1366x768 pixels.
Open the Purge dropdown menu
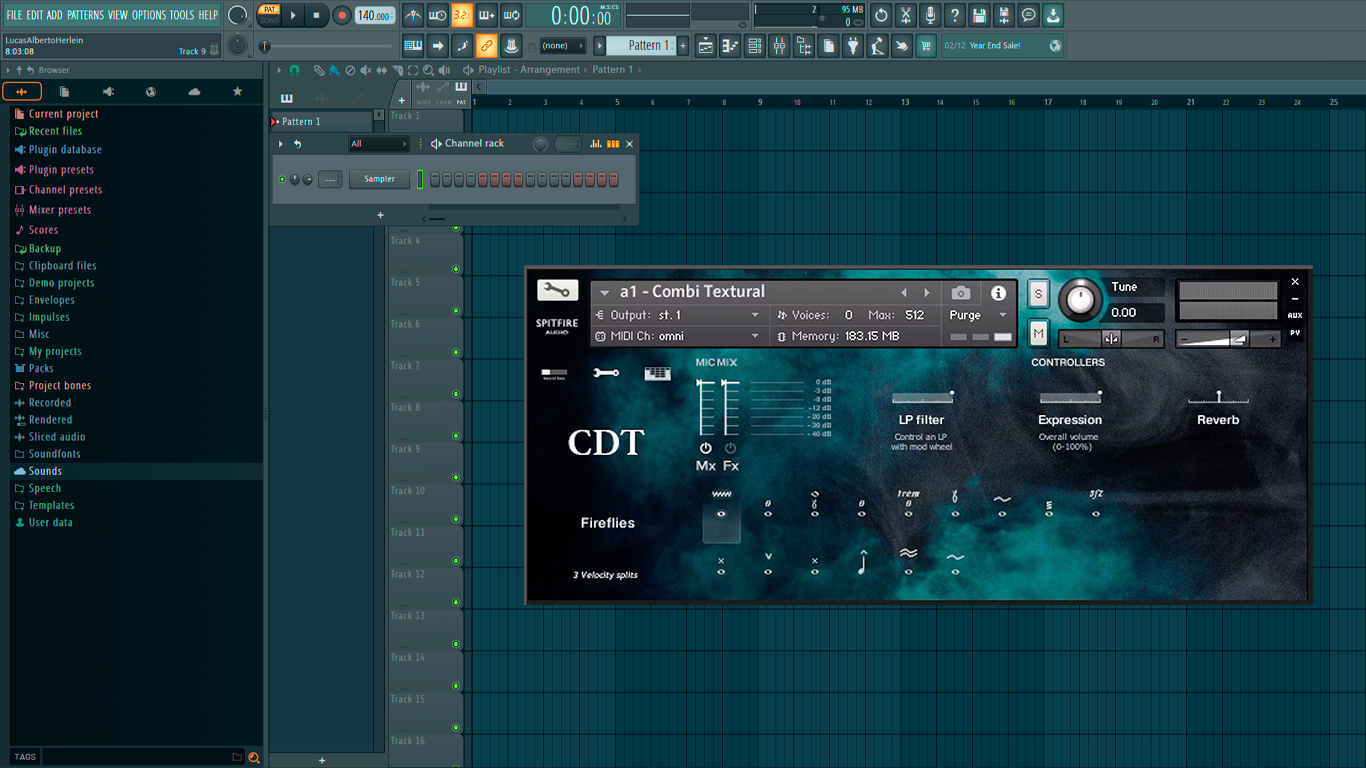point(978,315)
